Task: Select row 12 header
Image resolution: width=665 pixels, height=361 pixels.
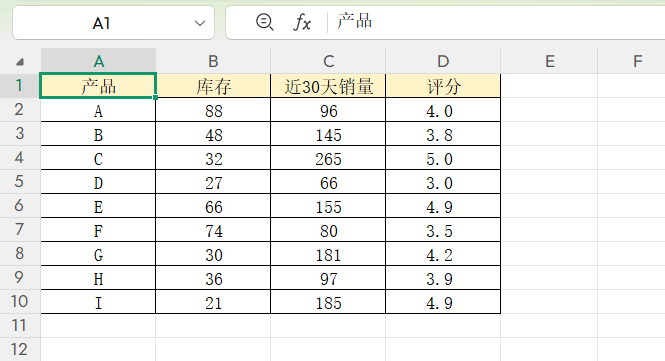Action: tap(20, 349)
